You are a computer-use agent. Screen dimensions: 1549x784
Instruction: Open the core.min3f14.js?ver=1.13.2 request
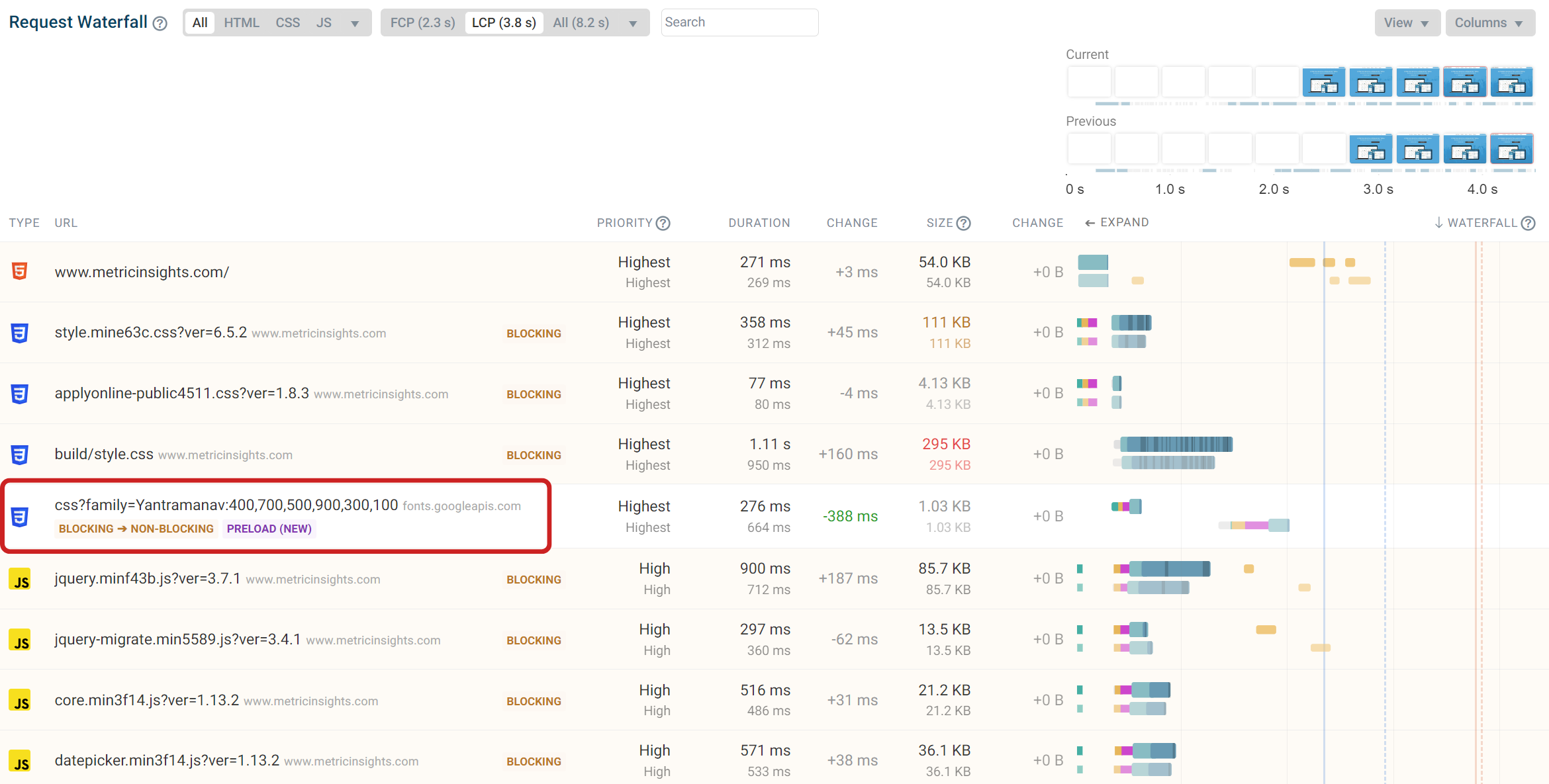[x=146, y=700]
